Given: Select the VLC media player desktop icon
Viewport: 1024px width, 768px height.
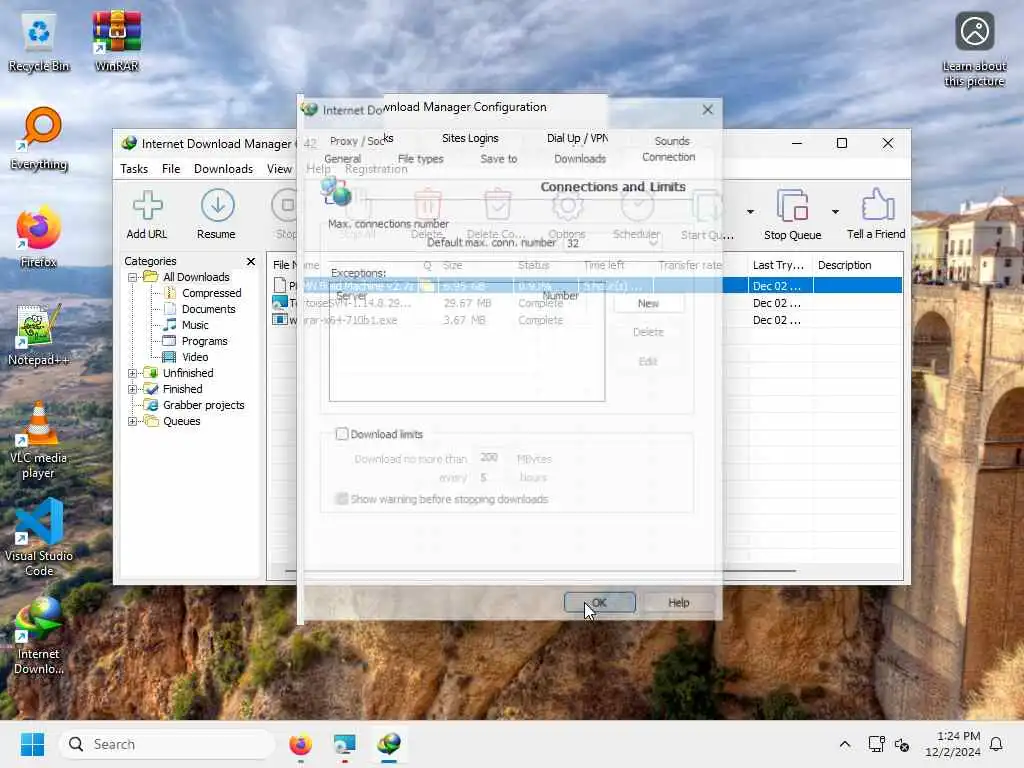Looking at the screenshot, I should pyautogui.click(x=39, y=441).
